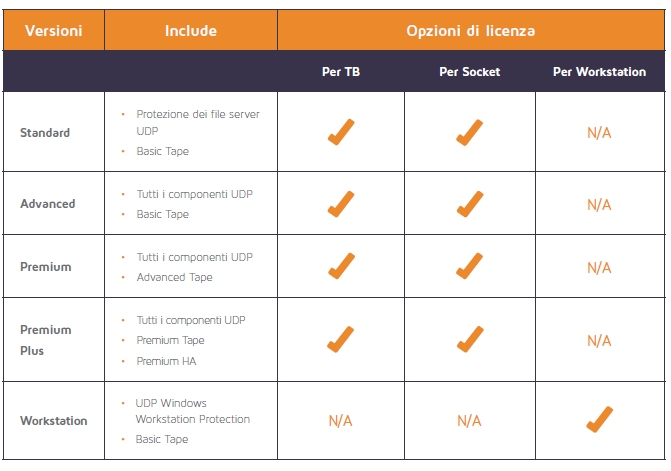Select the Include column header

tap(191, 31)
